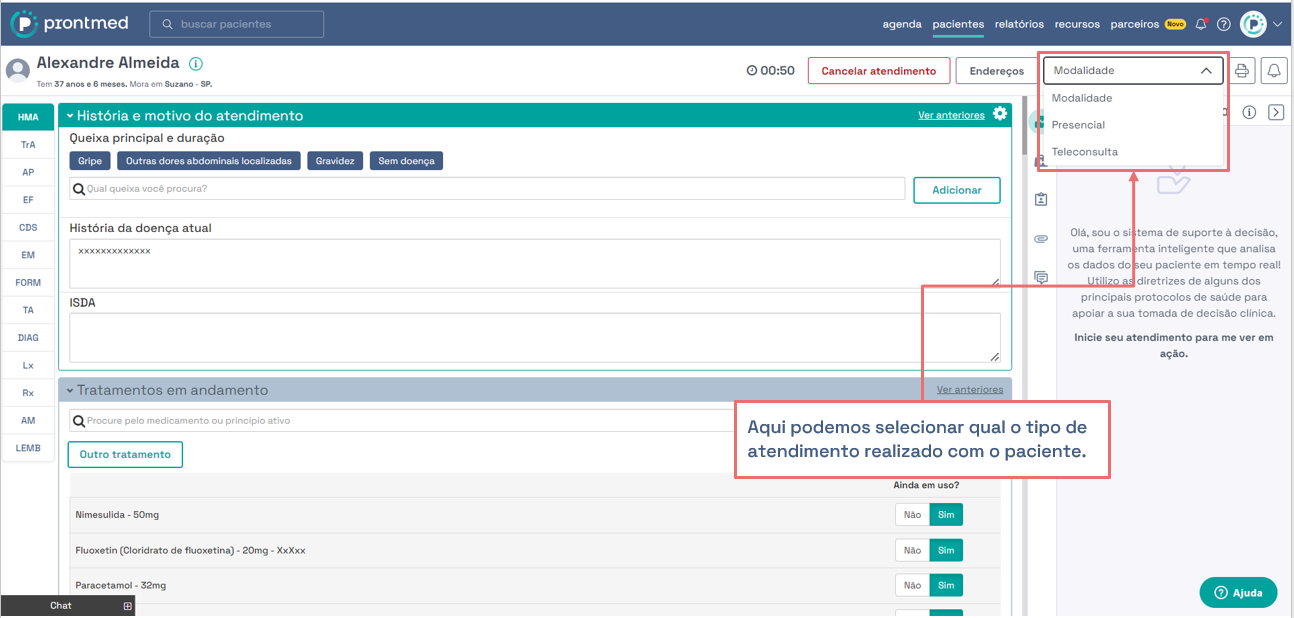The height and width of the screenshot is (618, 1294).
Task: Open Ver anteriores link in Tratamentos header
Action: pyautogui.click(x=970, y=390)
